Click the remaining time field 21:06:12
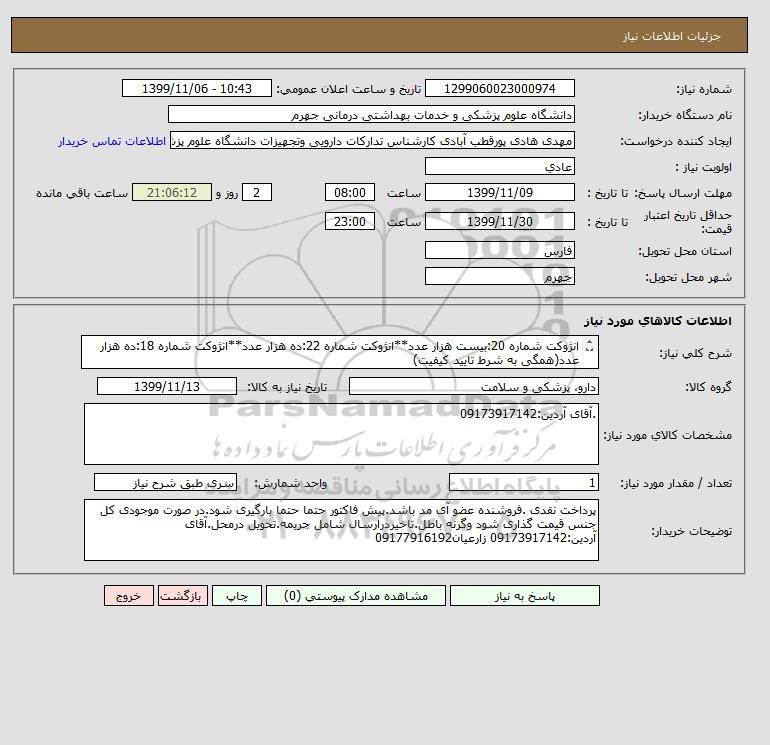 pyautogui.click(x=172, y=193)
